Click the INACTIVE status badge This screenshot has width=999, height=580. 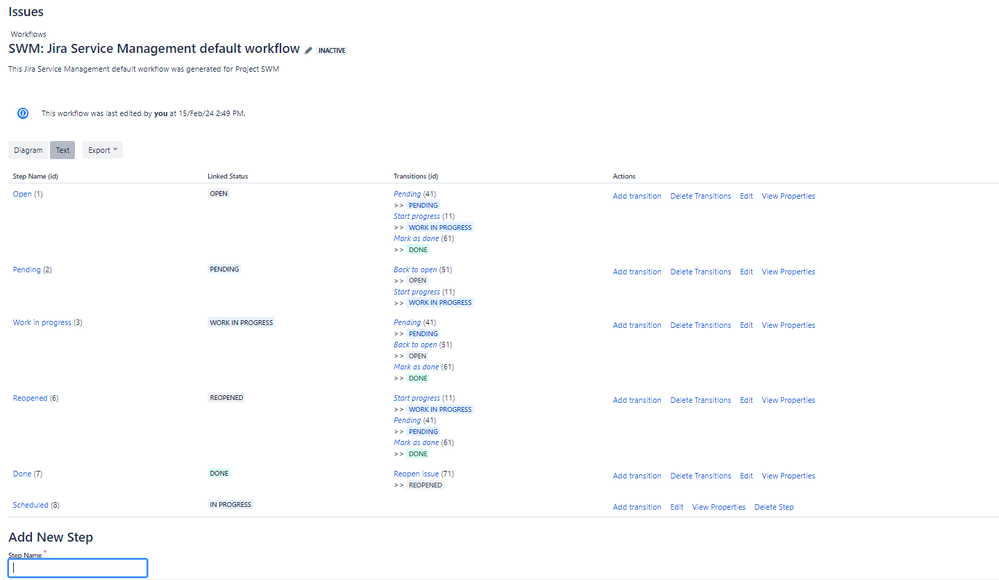pyautogui.click(x=332, y=50)
